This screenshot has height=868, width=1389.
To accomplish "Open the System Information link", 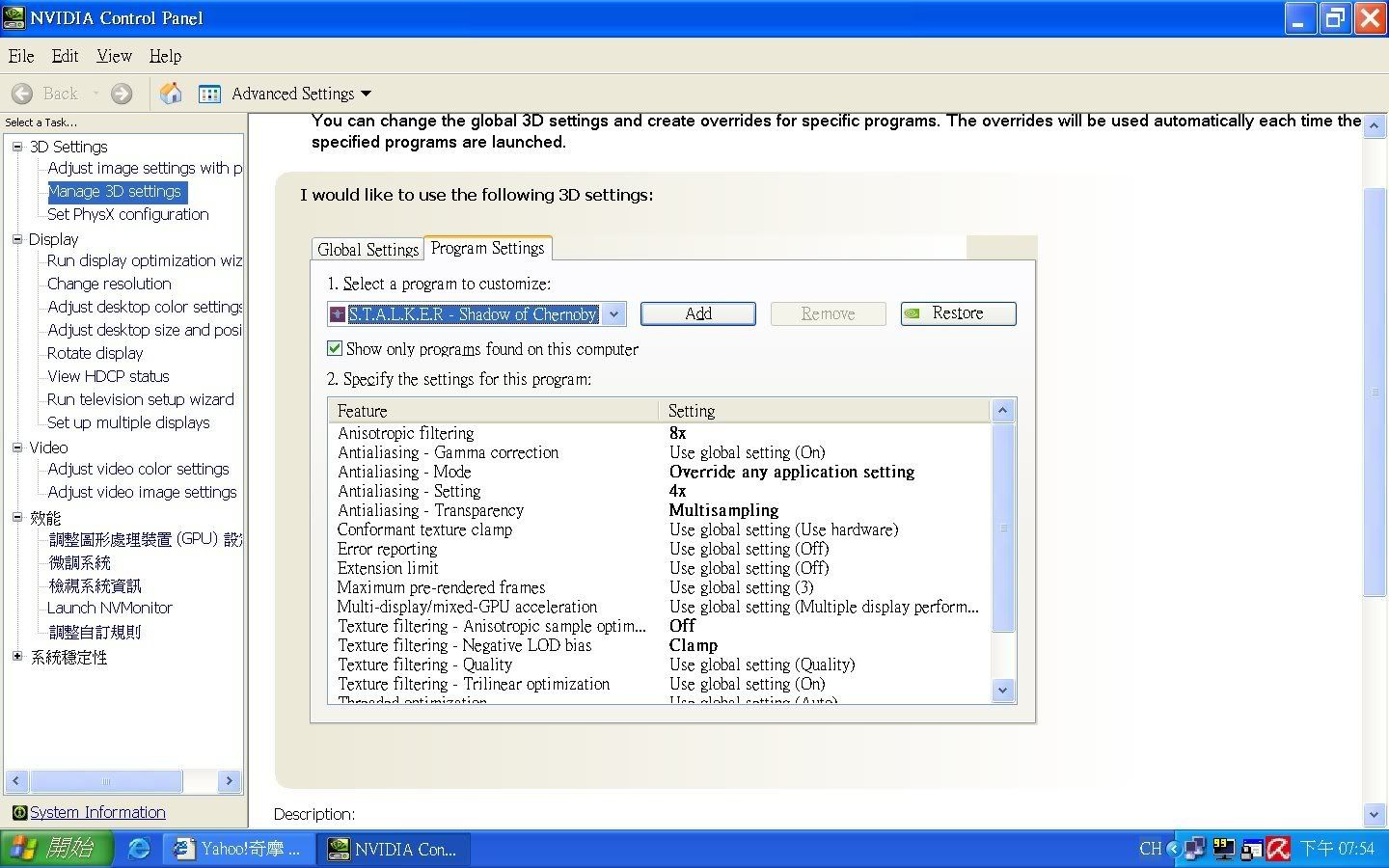I will 97,812.
